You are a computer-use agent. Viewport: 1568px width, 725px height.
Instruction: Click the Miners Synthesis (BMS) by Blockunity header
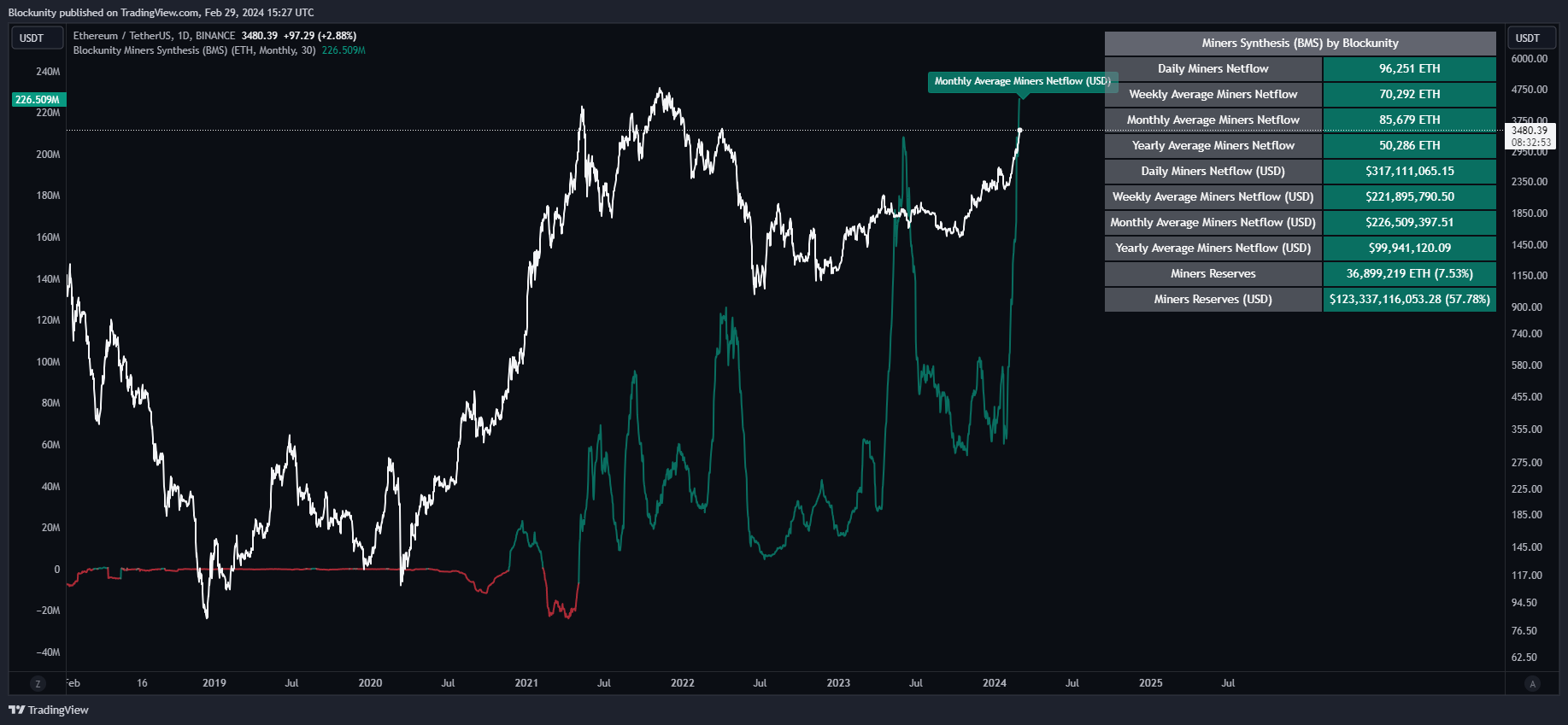(x=1301, y=44)
